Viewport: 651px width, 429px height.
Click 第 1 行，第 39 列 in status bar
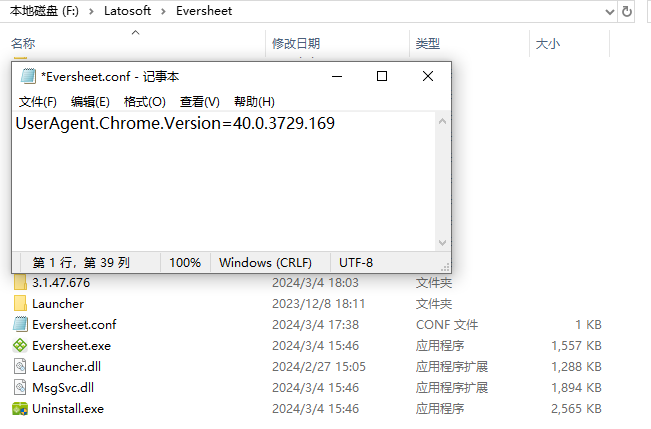[x=81, y=262]
